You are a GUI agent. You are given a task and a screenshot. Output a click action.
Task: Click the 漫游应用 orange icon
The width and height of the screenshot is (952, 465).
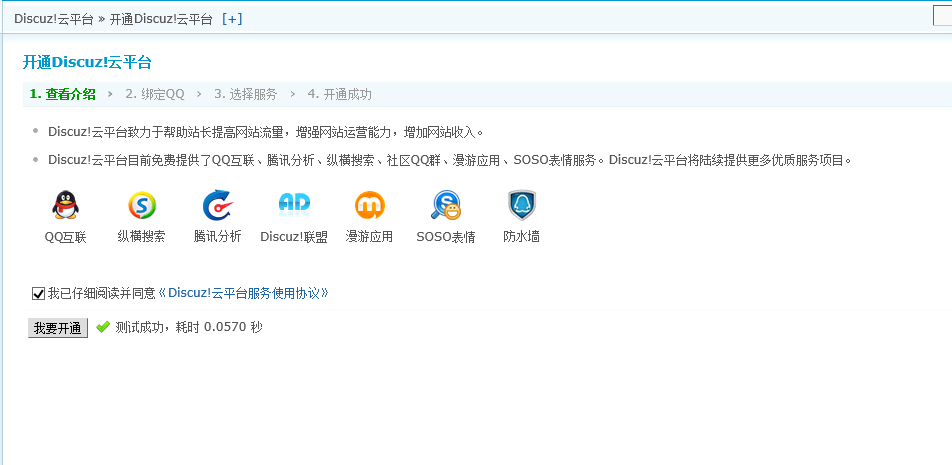(370, 205)
